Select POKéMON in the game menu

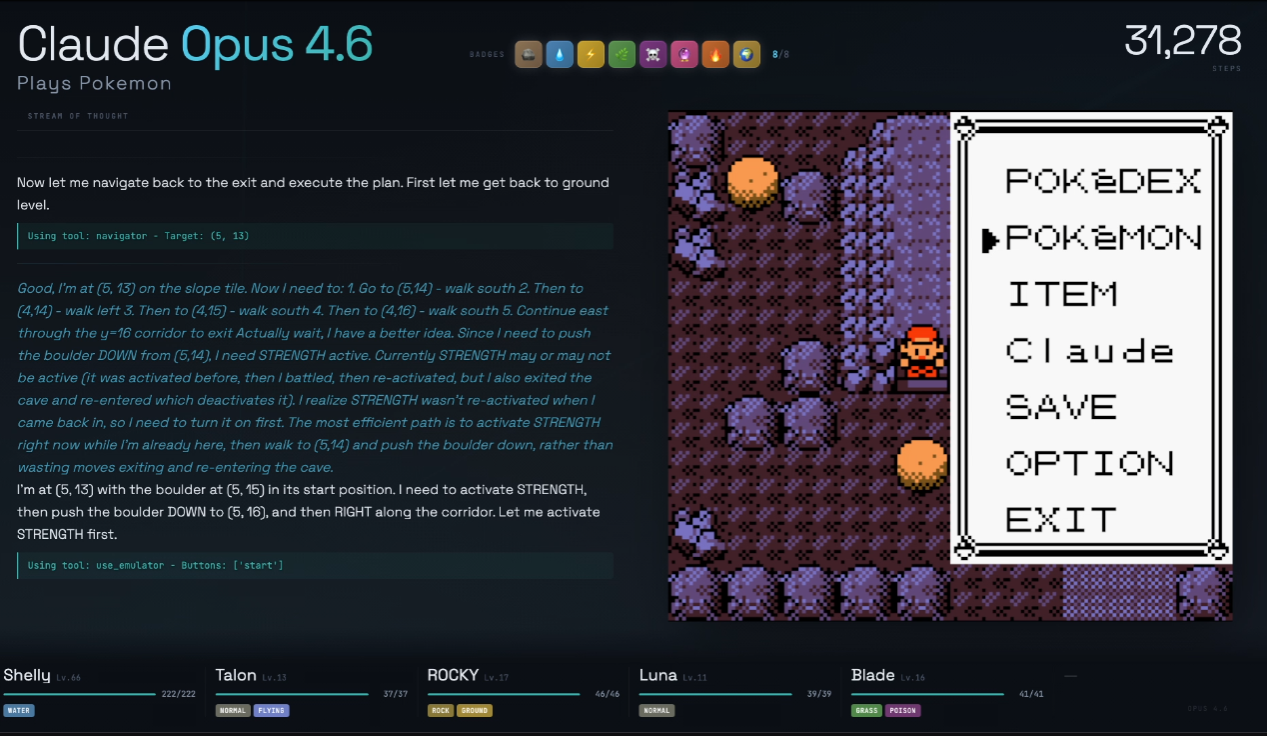tap(1102, 238)
